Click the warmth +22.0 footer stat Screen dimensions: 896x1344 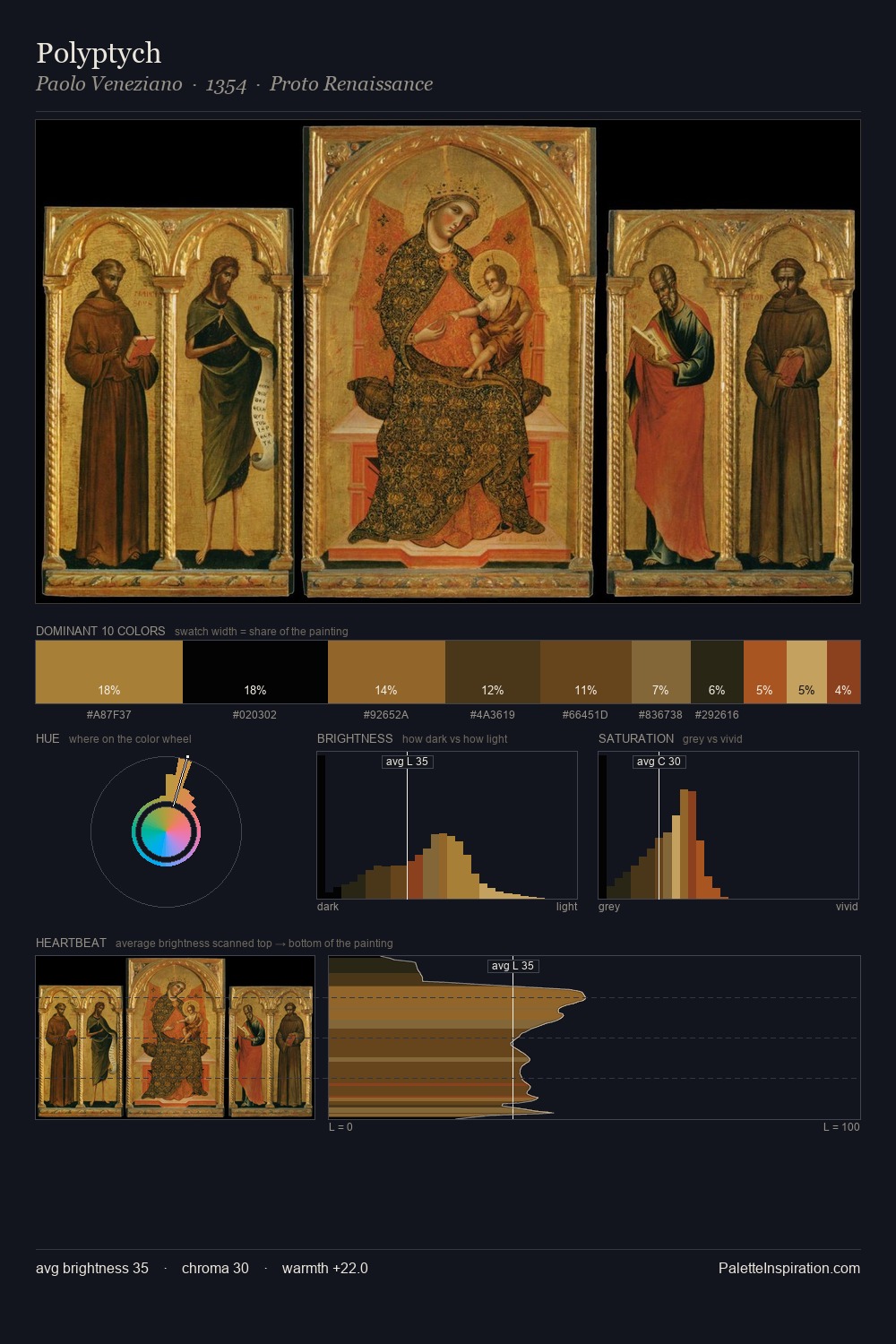coord(325,1268)
